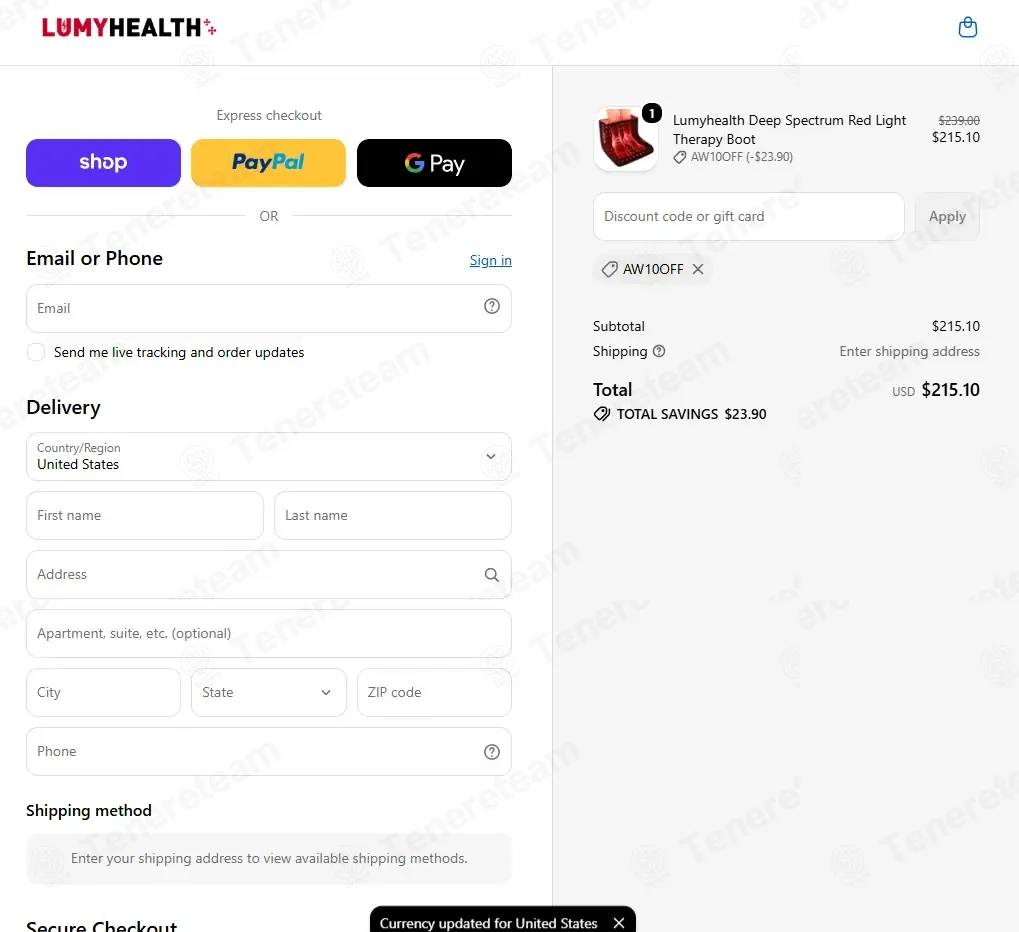Click the crossed-out $239.00 price
Viewport: 1019px width, 932px height.
point(959,120)
